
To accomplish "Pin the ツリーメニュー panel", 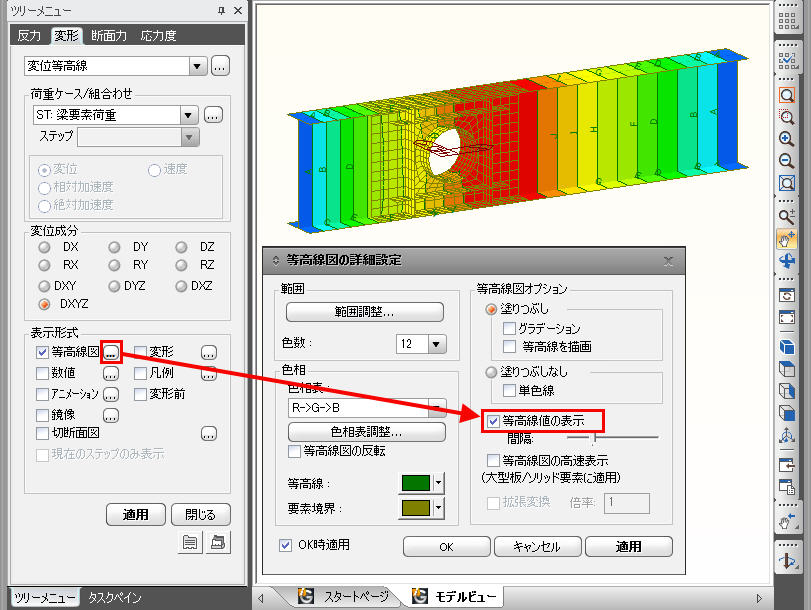I will [x=221, y=10].
